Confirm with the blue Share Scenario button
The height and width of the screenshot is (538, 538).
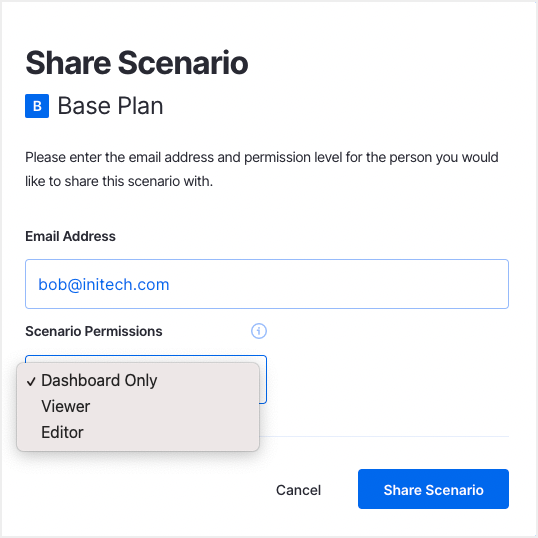point(433,489)
